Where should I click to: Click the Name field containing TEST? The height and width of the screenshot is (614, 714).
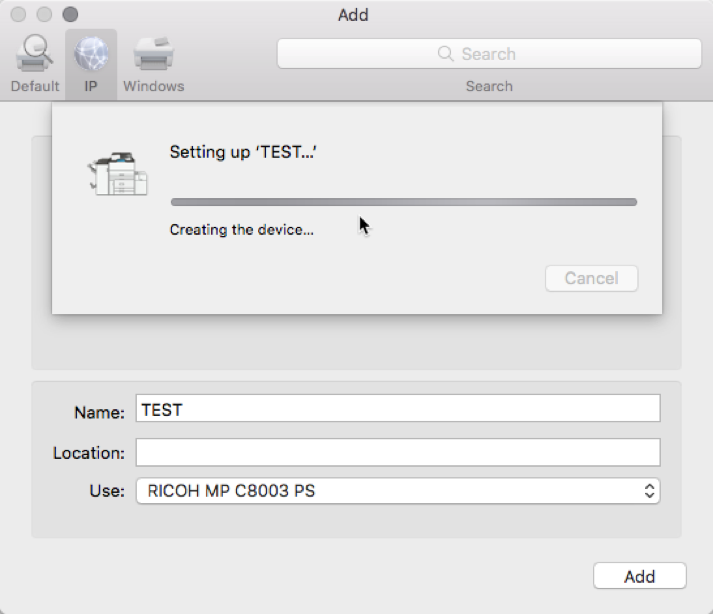click(x=398, y=409)
